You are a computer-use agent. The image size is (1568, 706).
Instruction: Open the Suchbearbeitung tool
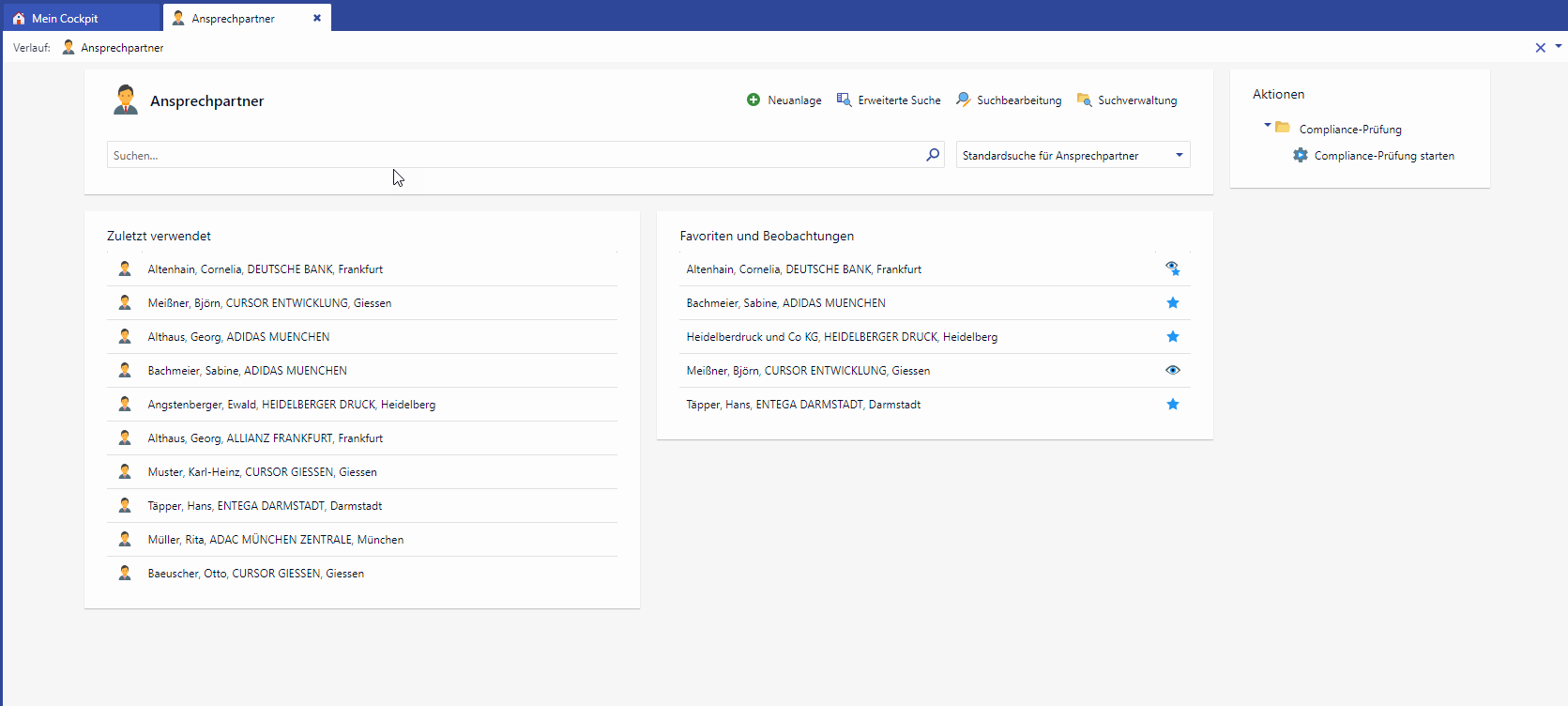(x=963, y=100)
